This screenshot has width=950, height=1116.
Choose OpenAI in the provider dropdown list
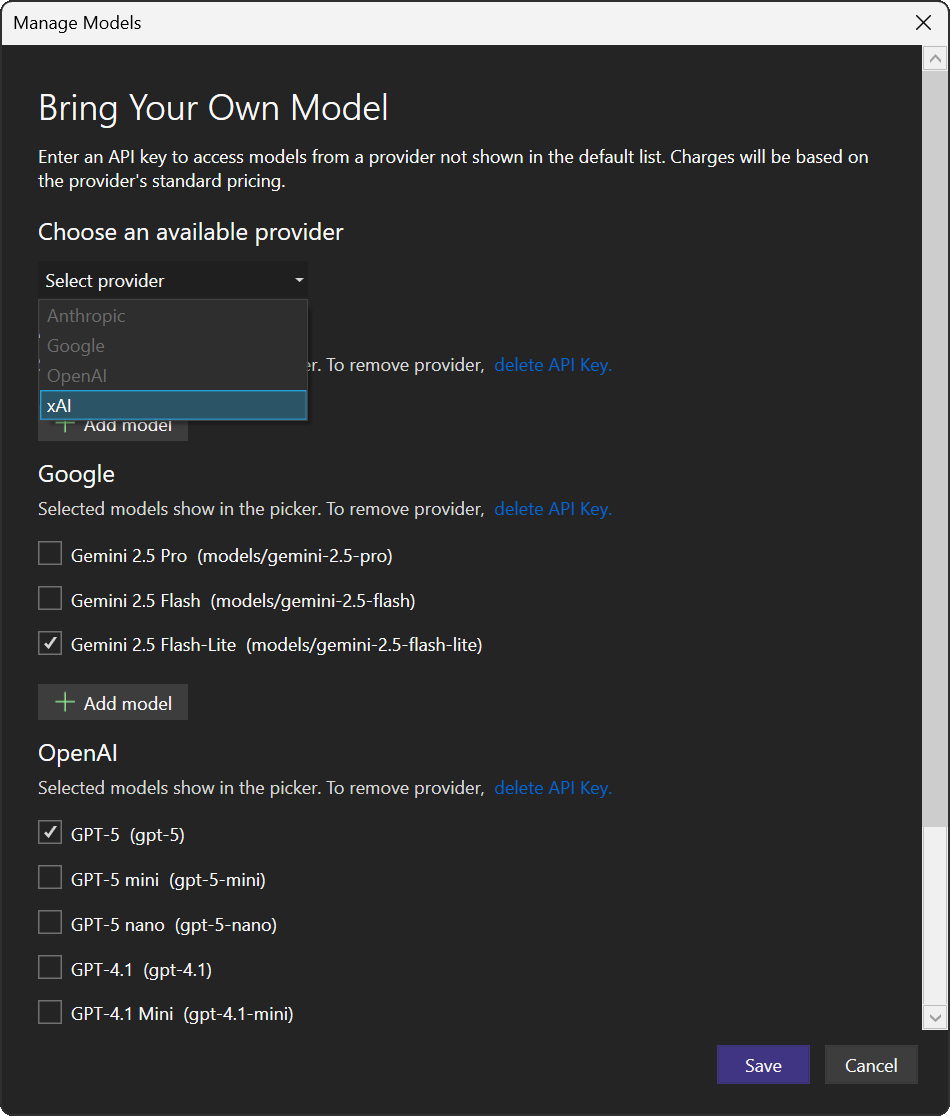coord(173,376)
